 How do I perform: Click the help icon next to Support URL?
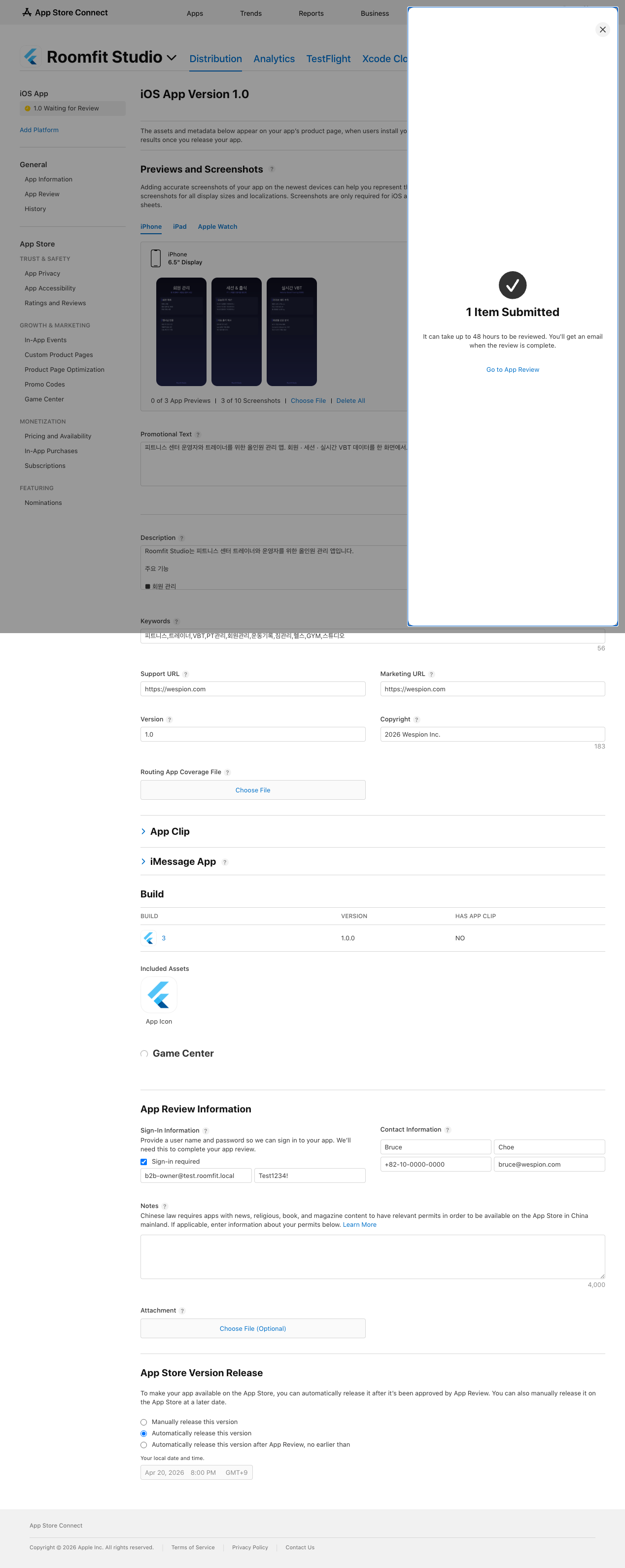click(186, 675)
